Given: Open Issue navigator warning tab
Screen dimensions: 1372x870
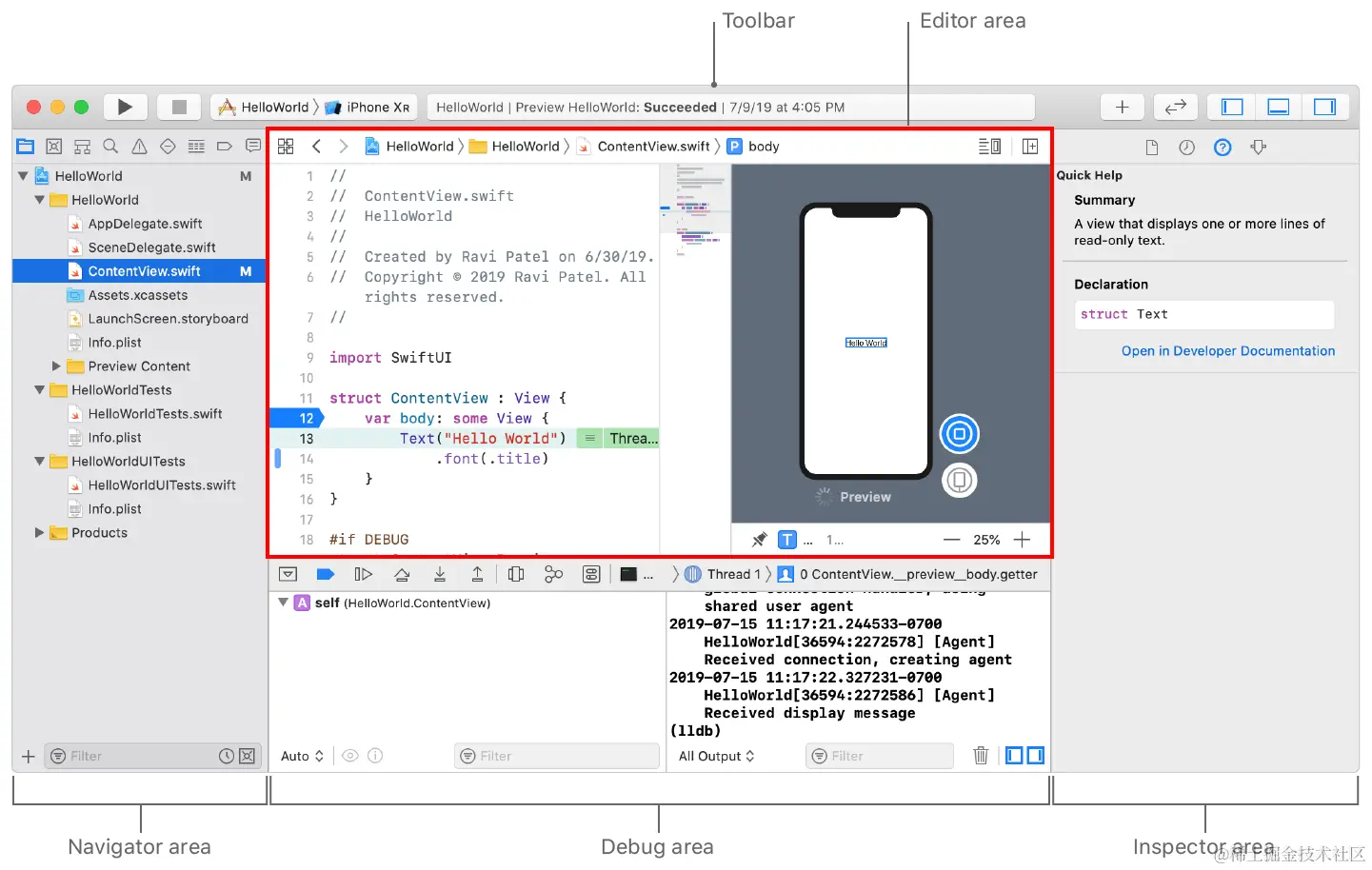Looking at the screenshot, I should pyautogui.click(x=139, y=147).
